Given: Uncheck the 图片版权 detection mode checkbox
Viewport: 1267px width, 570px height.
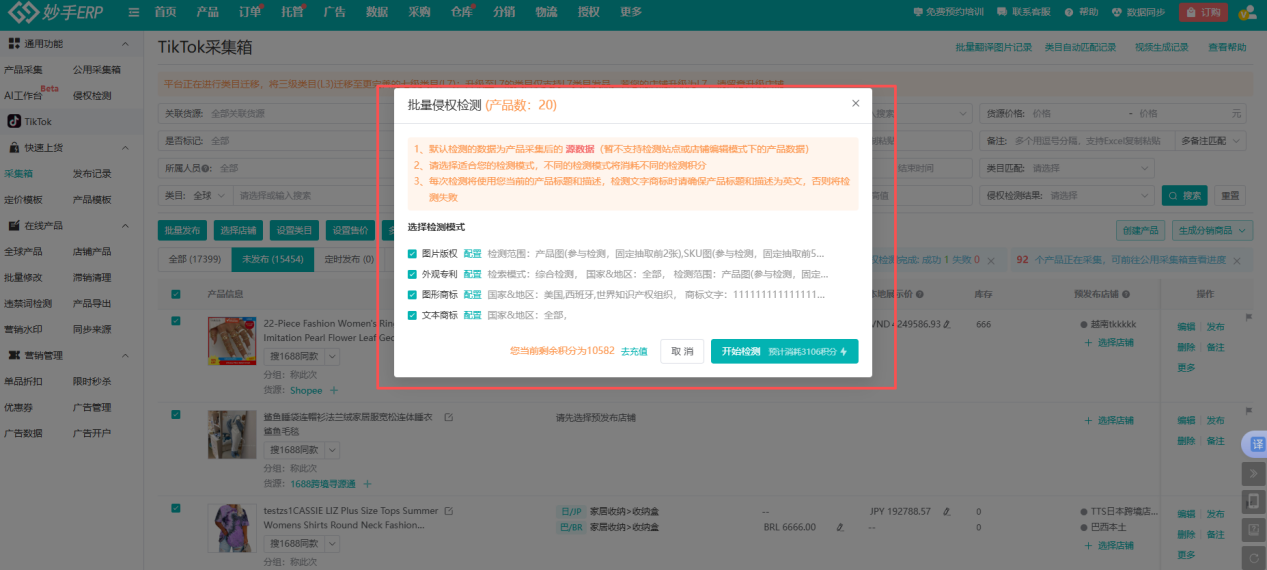Looking at the screenshot, I should pyautogui.click(x=413, y=254).
